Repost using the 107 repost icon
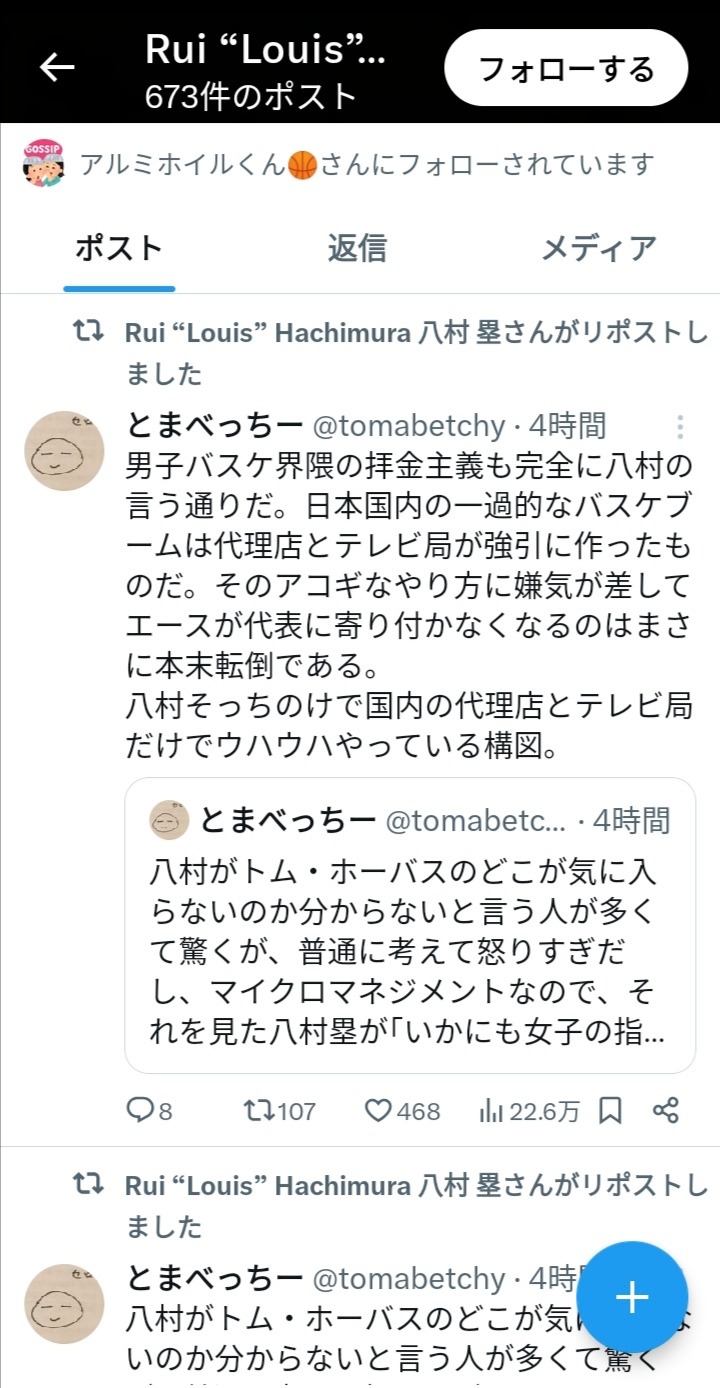The height and width of the screenshot is (1388, 720). (280, 1110)
